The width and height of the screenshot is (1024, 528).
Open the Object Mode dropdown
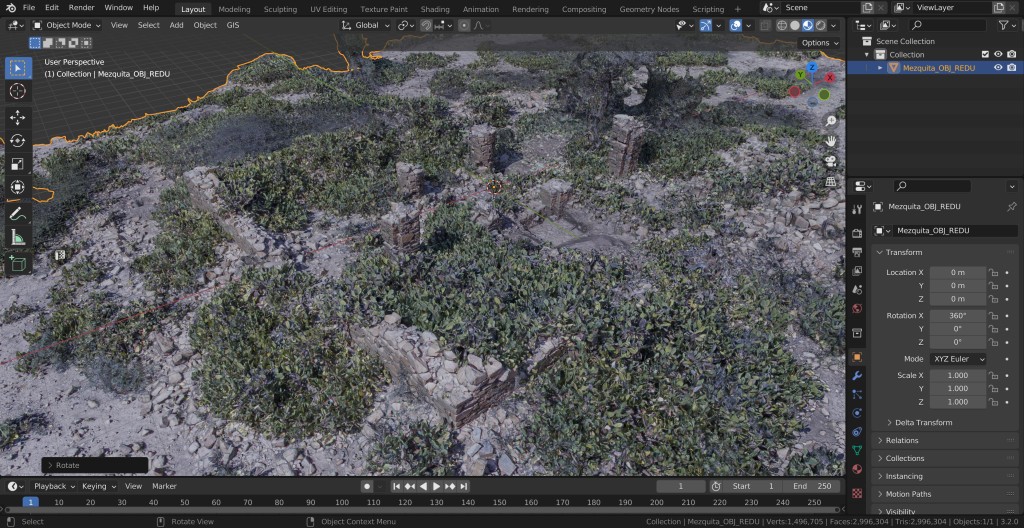[x=67, y=25]
